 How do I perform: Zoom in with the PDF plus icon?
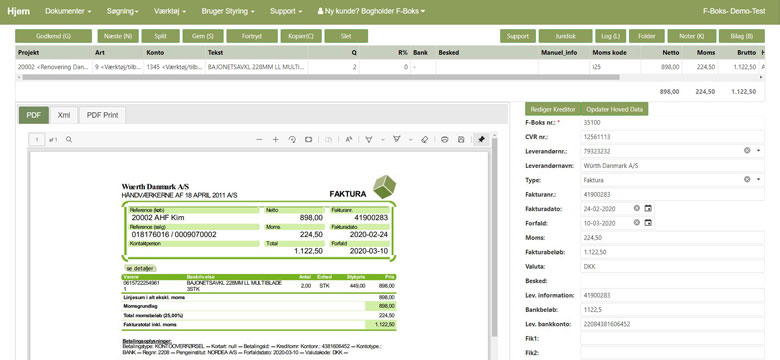pos(276,140)
